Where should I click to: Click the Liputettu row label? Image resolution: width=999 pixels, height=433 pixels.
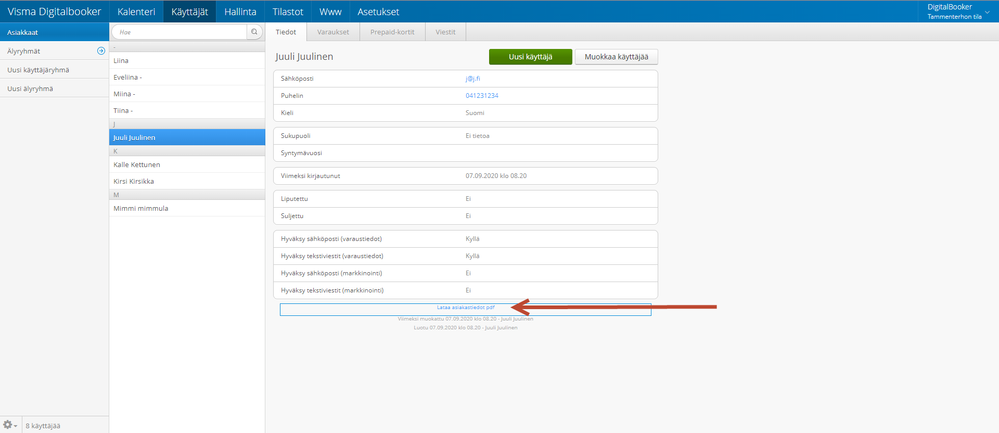point(294,199)
